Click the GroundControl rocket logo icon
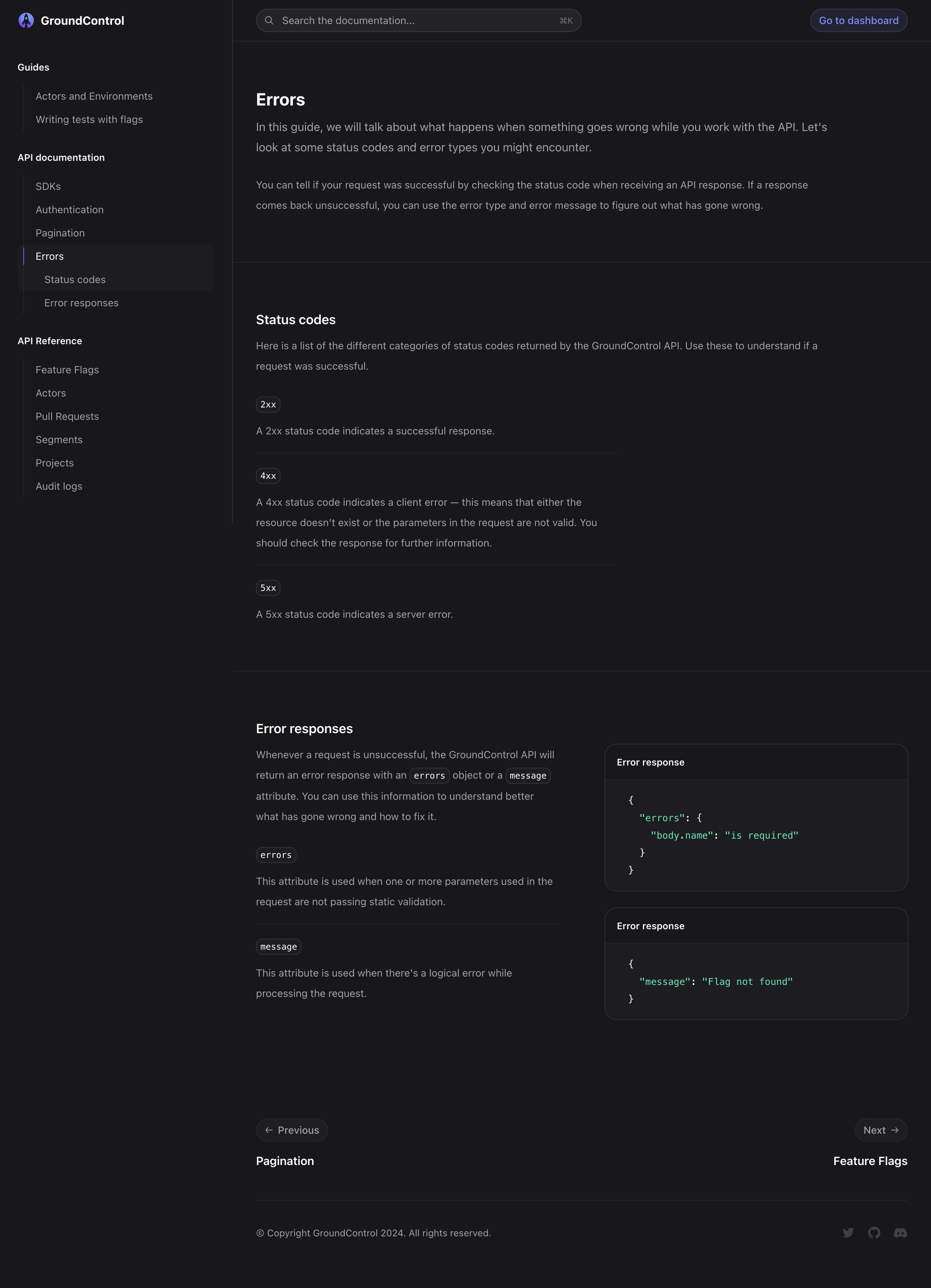Screen dimensions: 931x1288 pos(26,20)
